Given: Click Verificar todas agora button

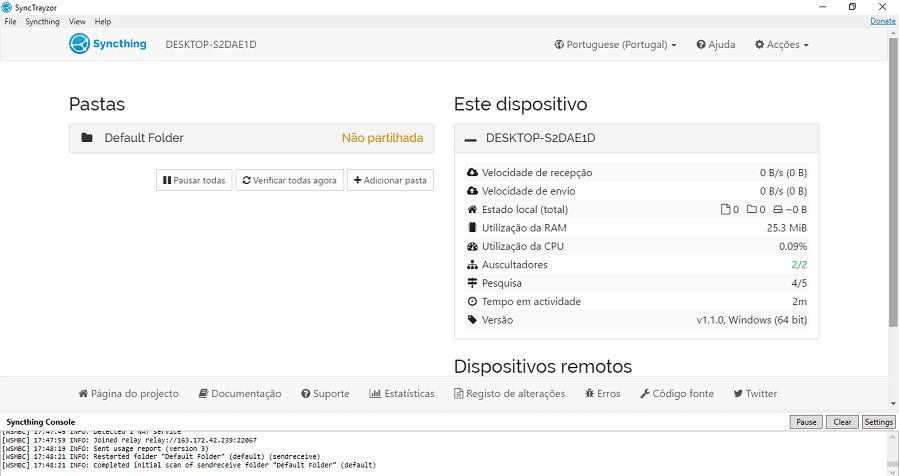Looking at the screenshot, I should [x=290, y=180].
